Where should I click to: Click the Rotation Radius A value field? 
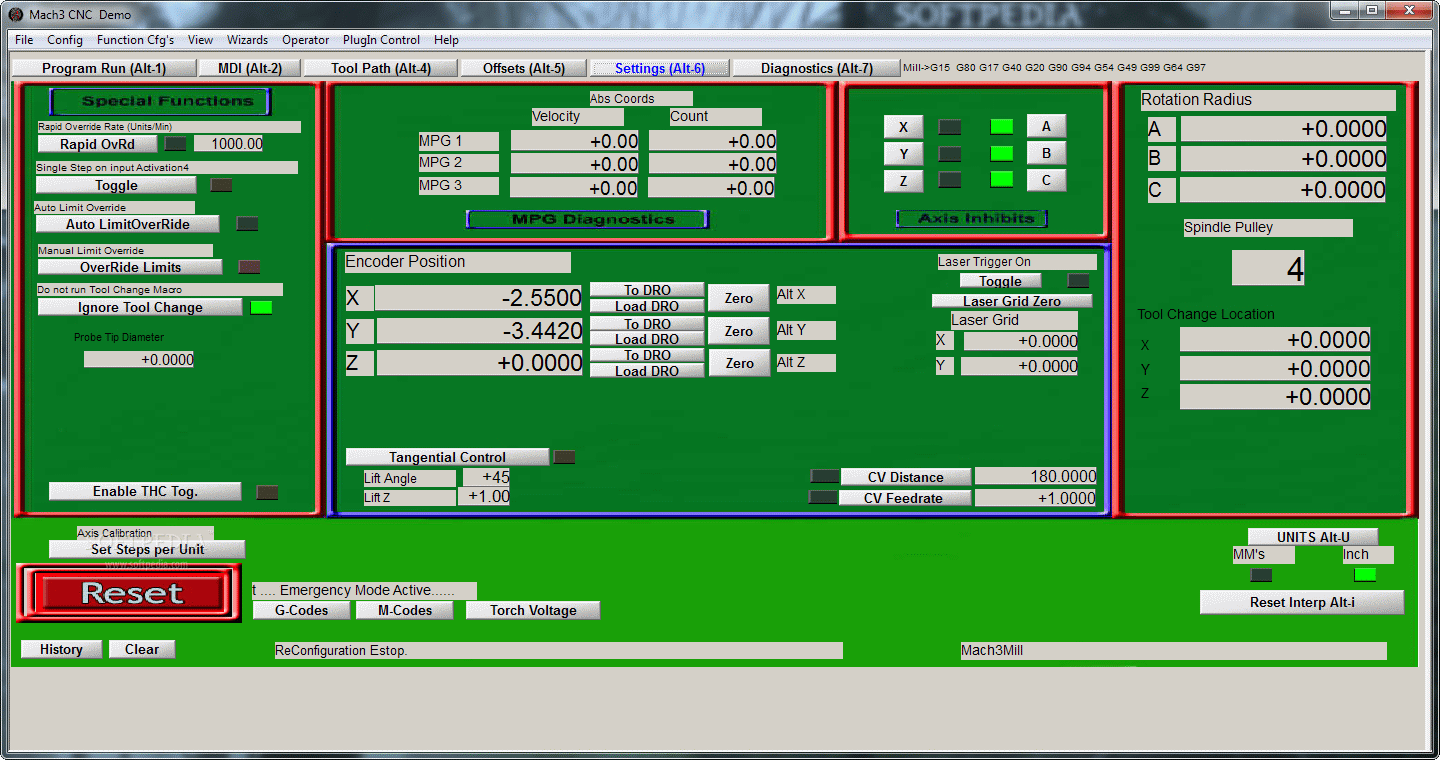[x=1284, y=129]
